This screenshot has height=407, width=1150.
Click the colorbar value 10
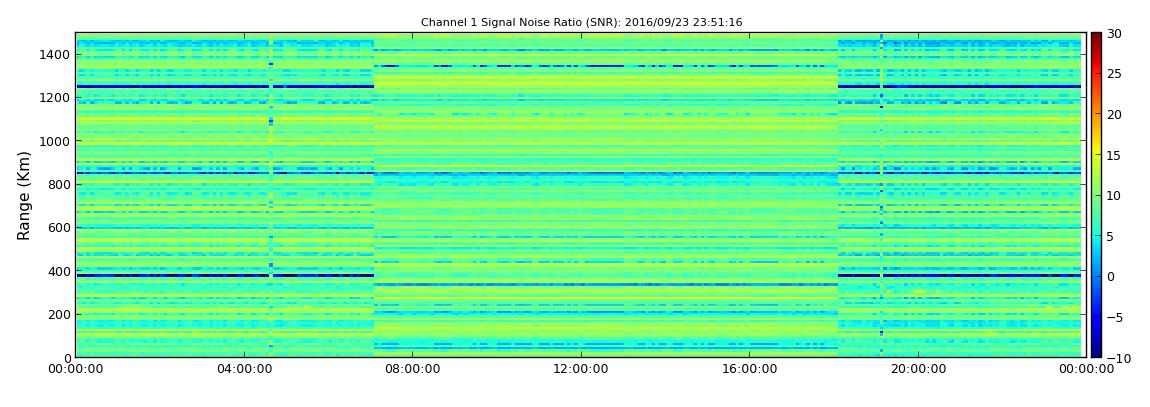point(1114,195)
